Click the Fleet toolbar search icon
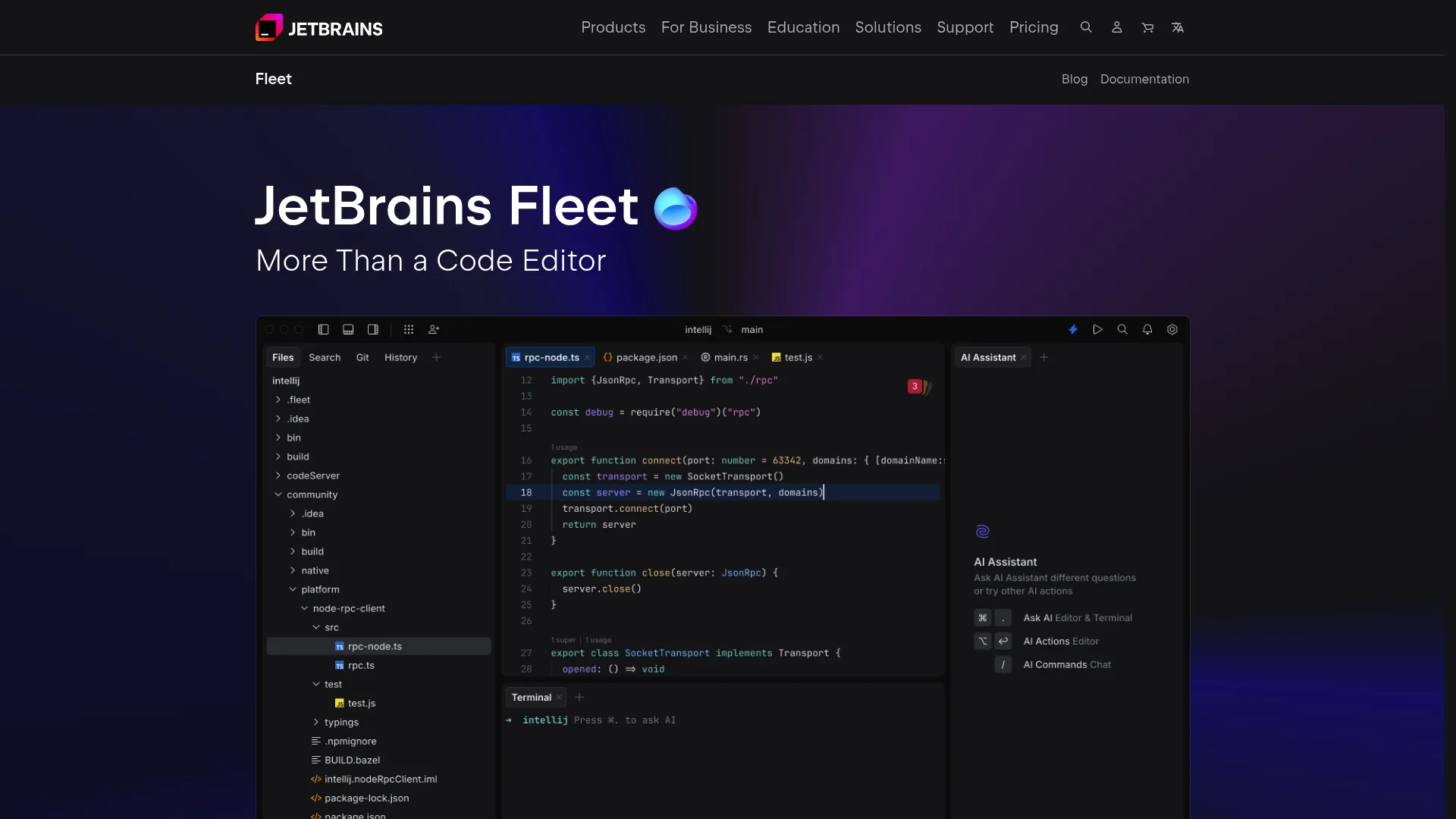Image resolution: width=1456 pixels, height=819 pixels. click(x=1122, y=330)
